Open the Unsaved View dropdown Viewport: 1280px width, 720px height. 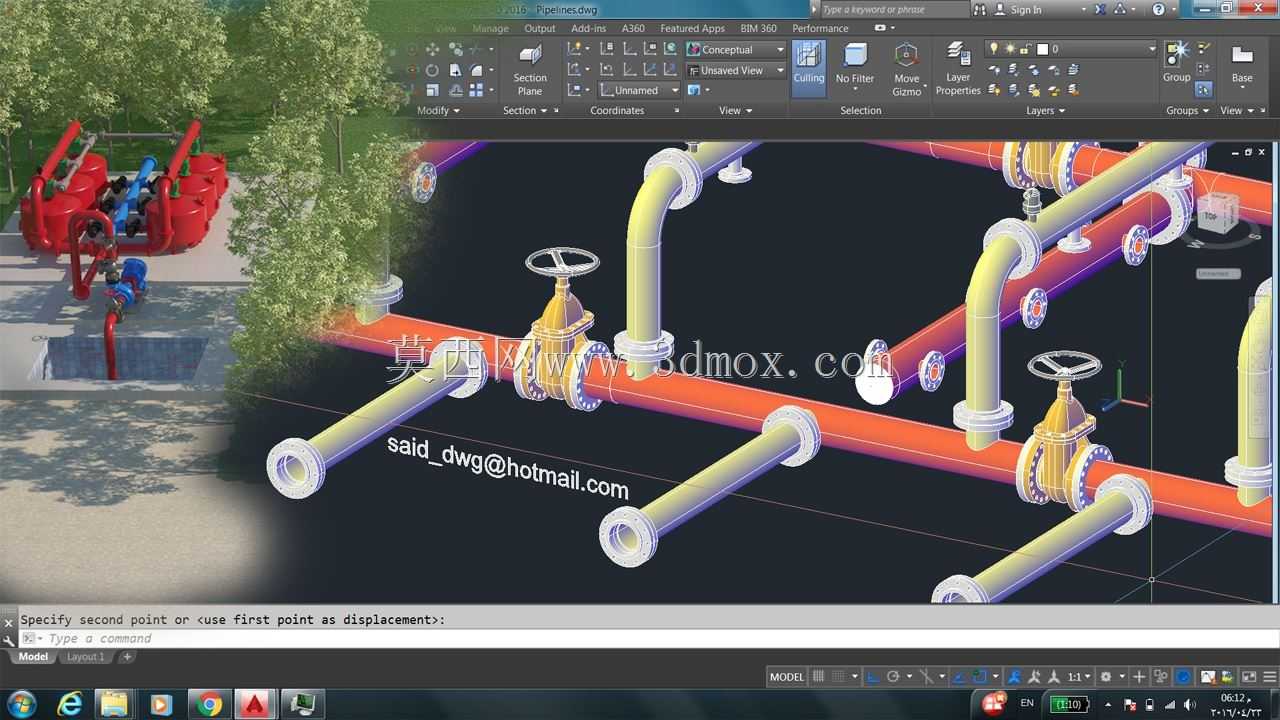coord(736,70)
